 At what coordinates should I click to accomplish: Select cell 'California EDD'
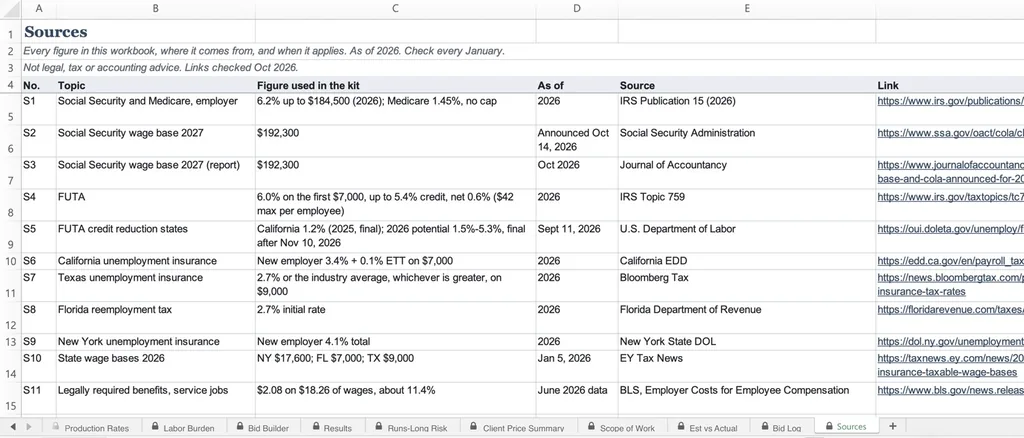click(x=746, y=260)
